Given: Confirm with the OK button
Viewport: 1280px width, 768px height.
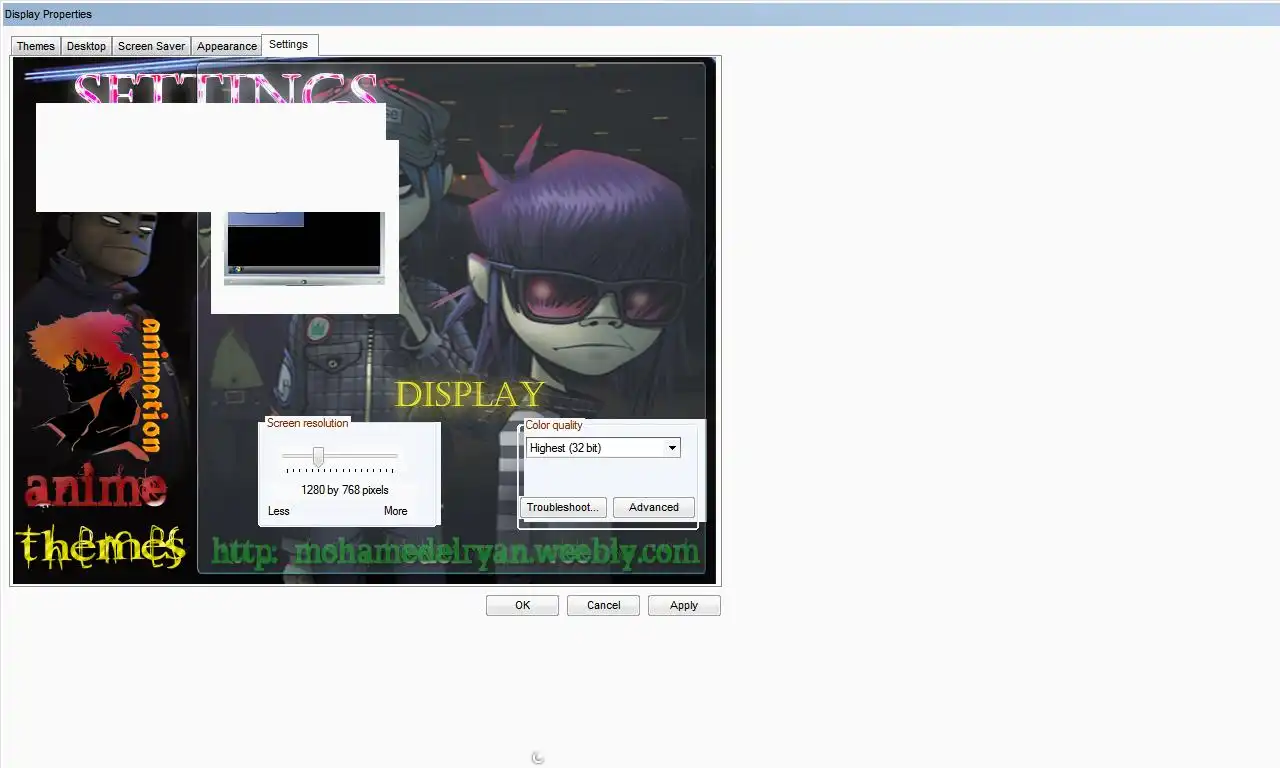Looking at the screenshot, I should click(x=522, y=605).
